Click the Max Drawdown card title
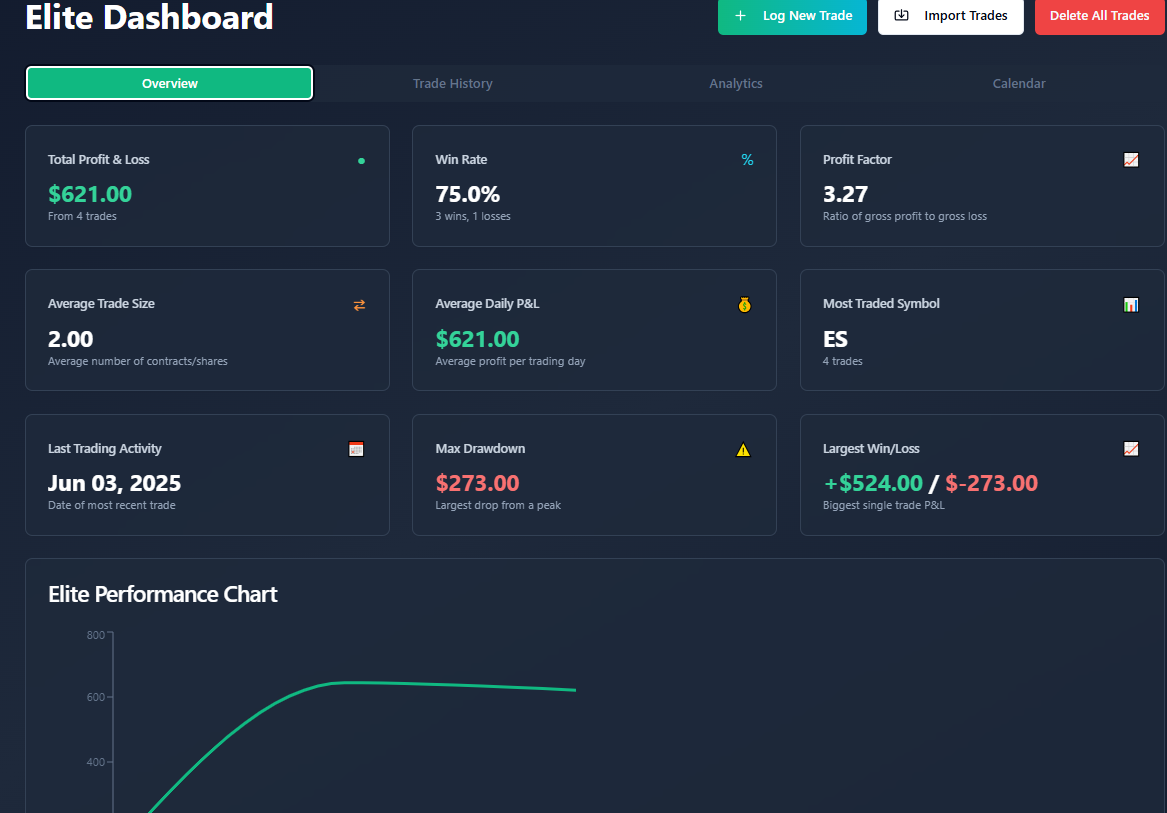This screenshot has height=813, width=1167. 480,448
